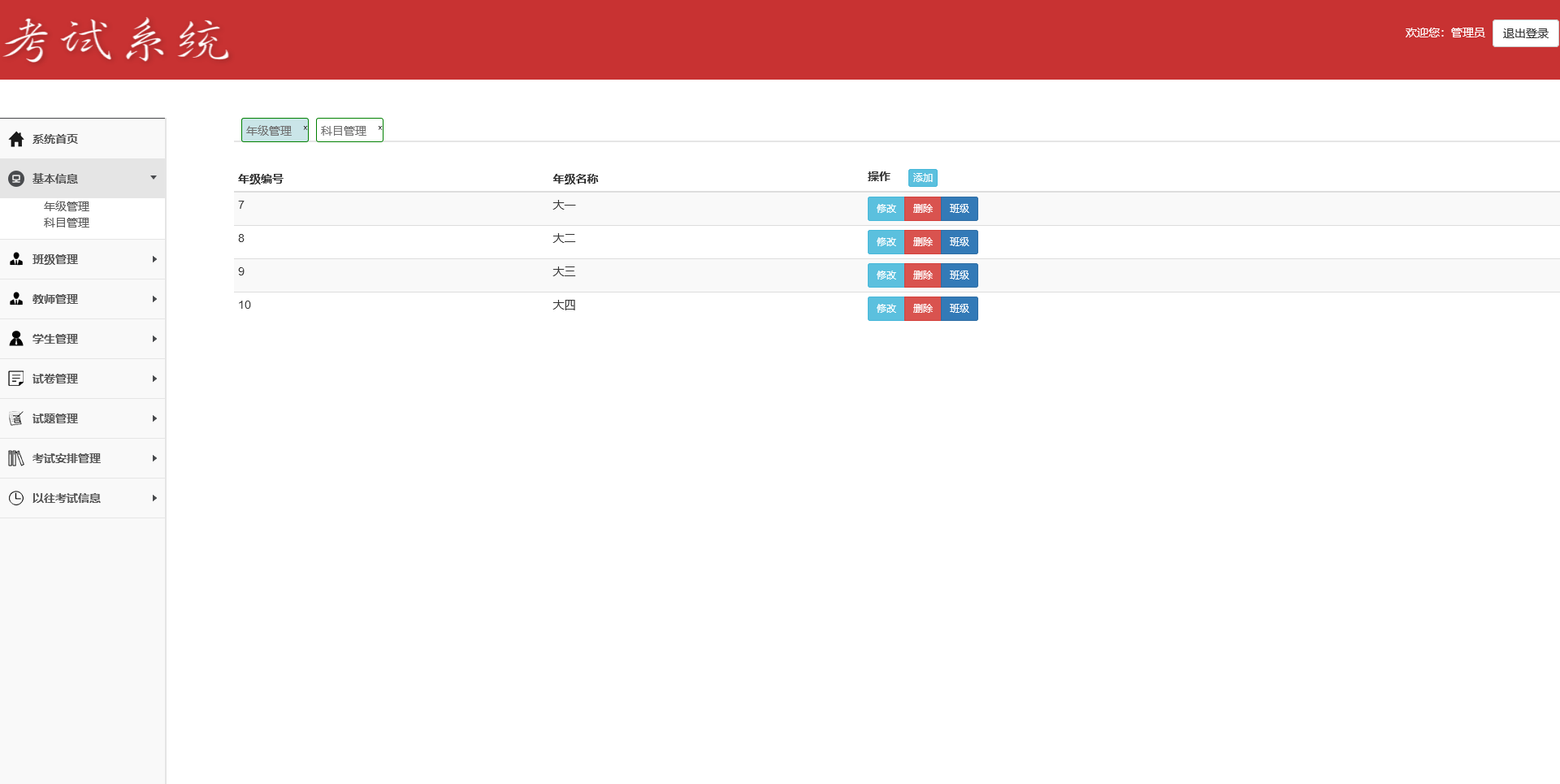Expand the 教师管理 menu arrow

154,299
